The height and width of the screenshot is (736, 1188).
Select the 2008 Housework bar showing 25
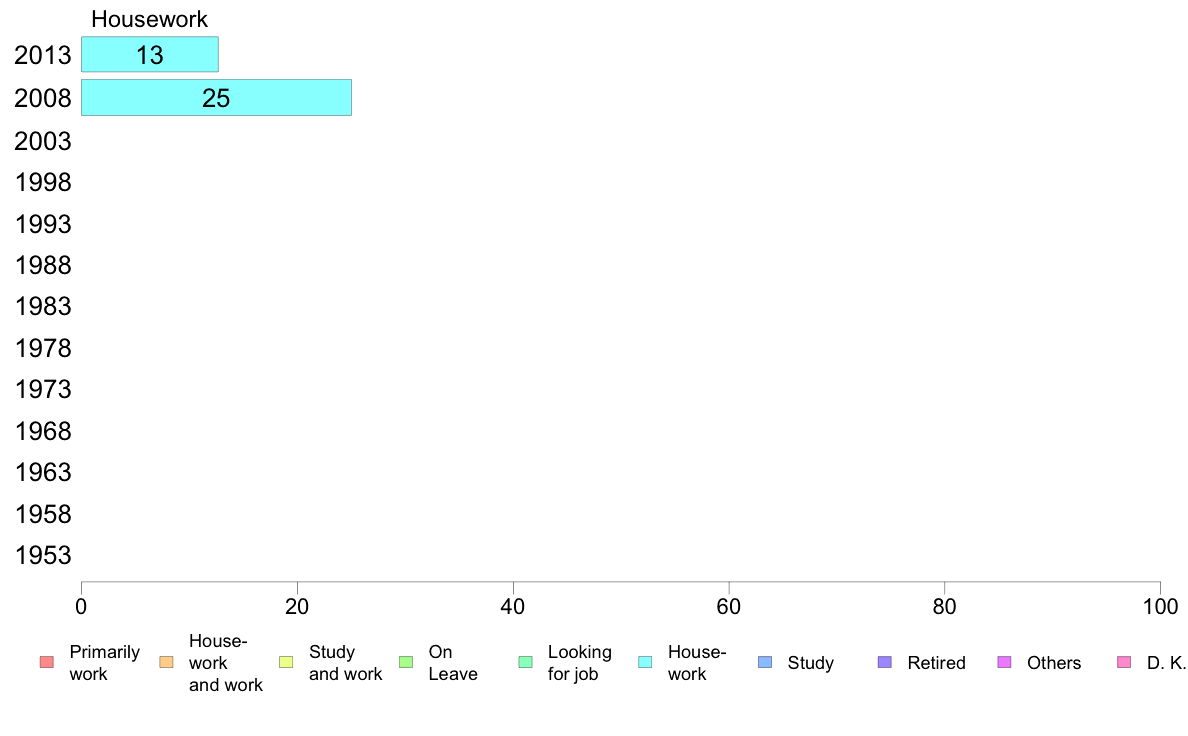coord(216,98)
